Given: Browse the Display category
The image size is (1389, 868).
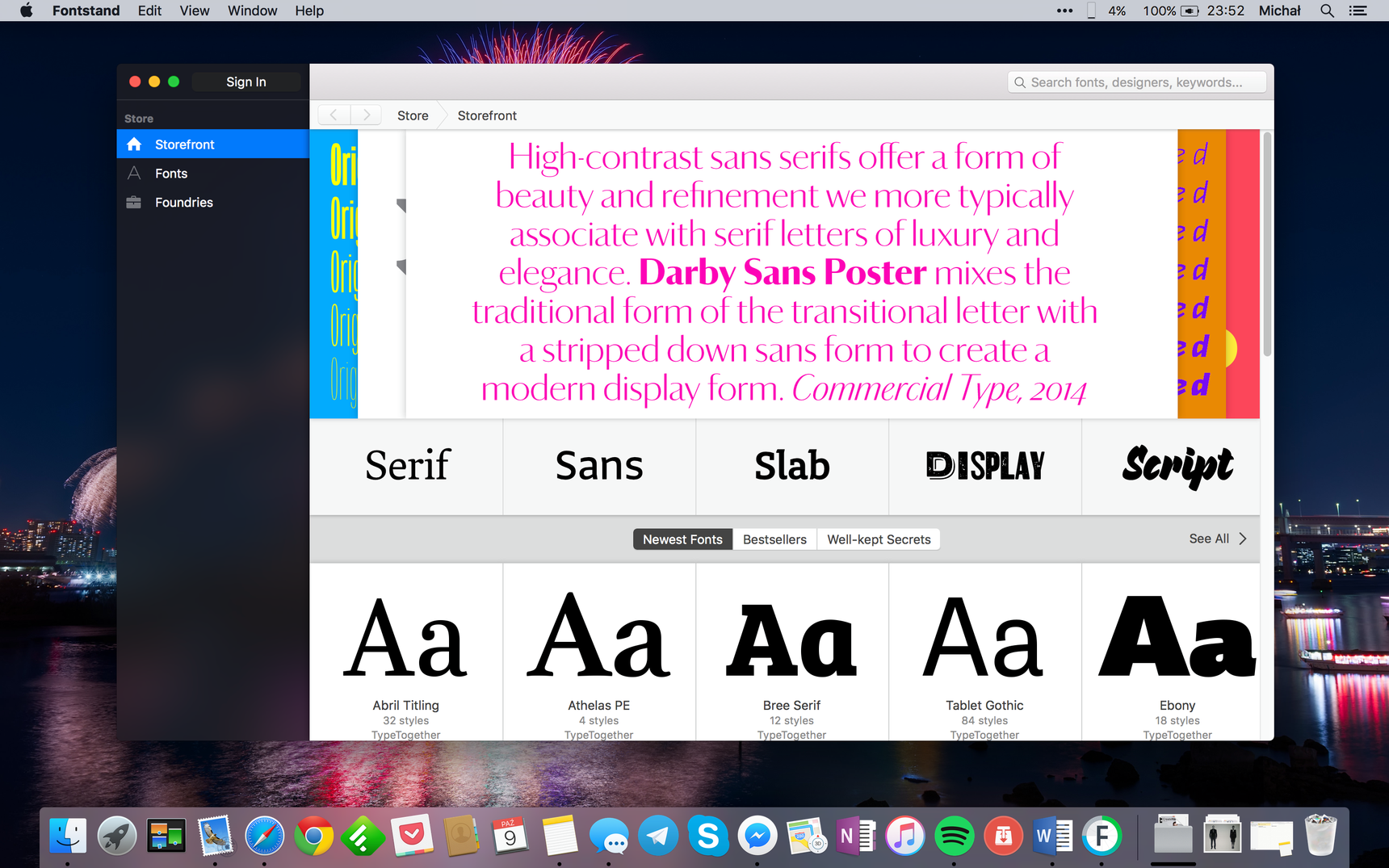Looking at the screenshot, I should (985, 467).
